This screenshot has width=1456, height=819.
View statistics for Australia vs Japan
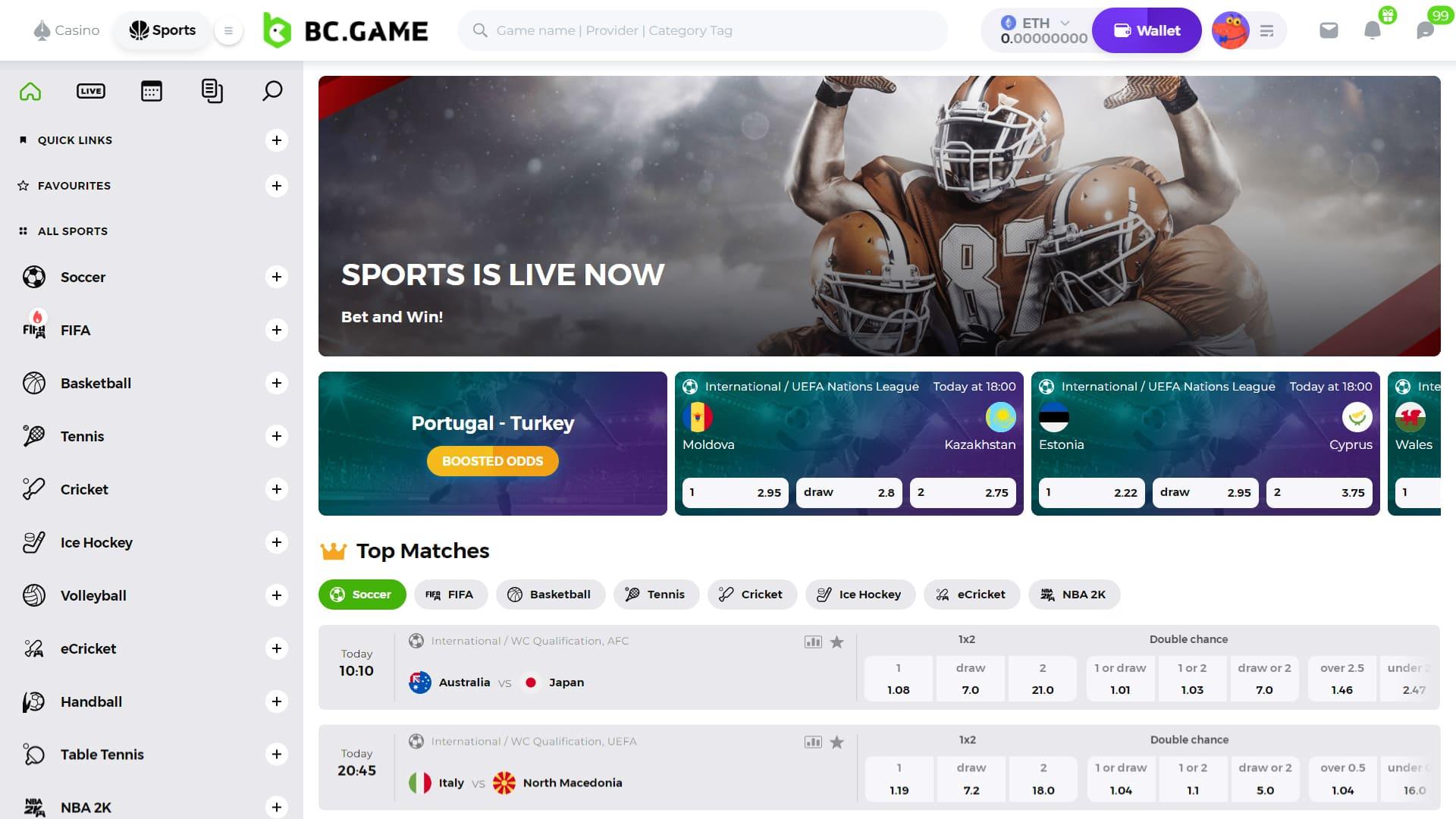pyautogui.click(x=813, y=642)
